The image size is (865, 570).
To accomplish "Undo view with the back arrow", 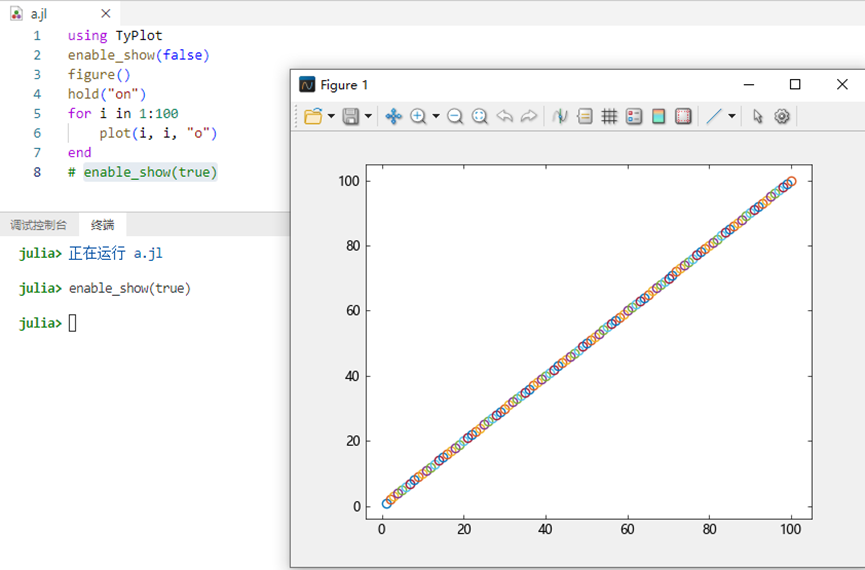I will pos(504,116).
